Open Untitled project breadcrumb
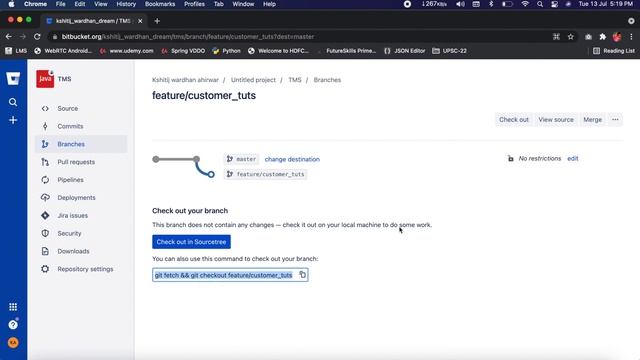The height and width of the screenshot is (360, 640). pyautogui.click(x=253, y=80)
